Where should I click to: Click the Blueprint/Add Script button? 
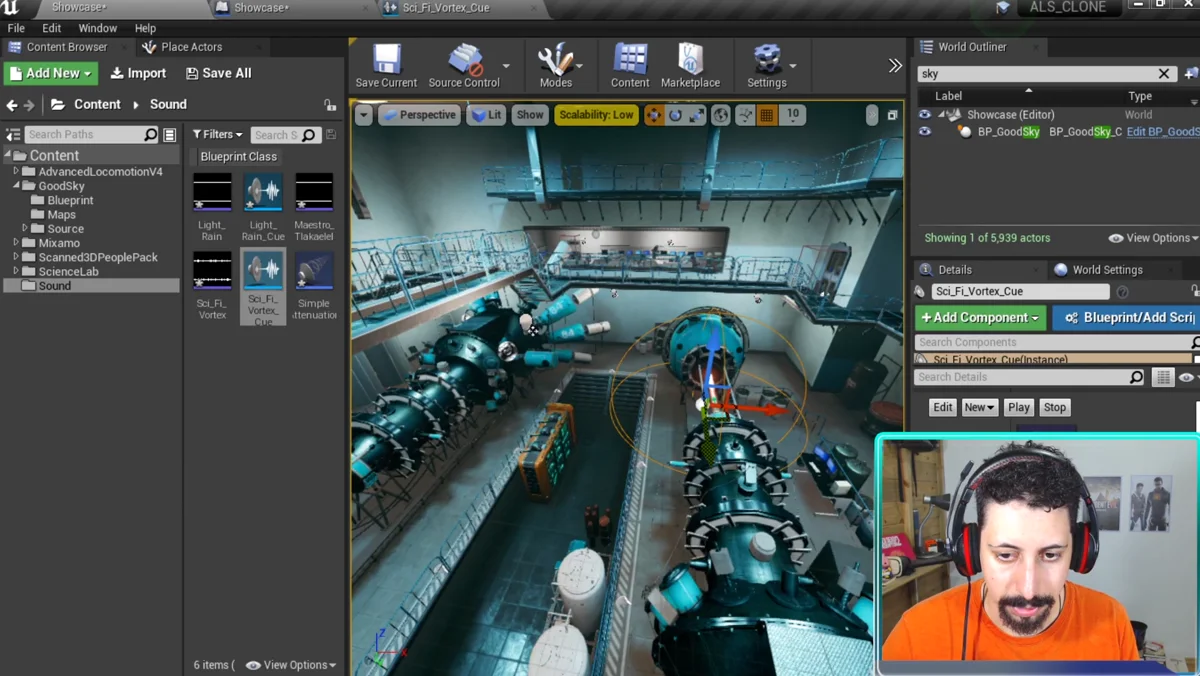[x=1127, y=317]
